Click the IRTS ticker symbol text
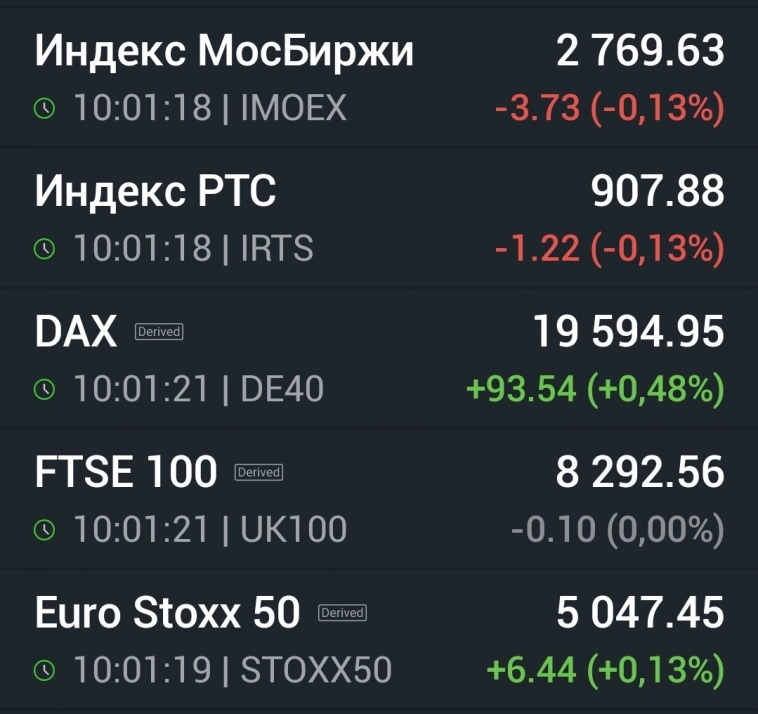 point(277,248)
